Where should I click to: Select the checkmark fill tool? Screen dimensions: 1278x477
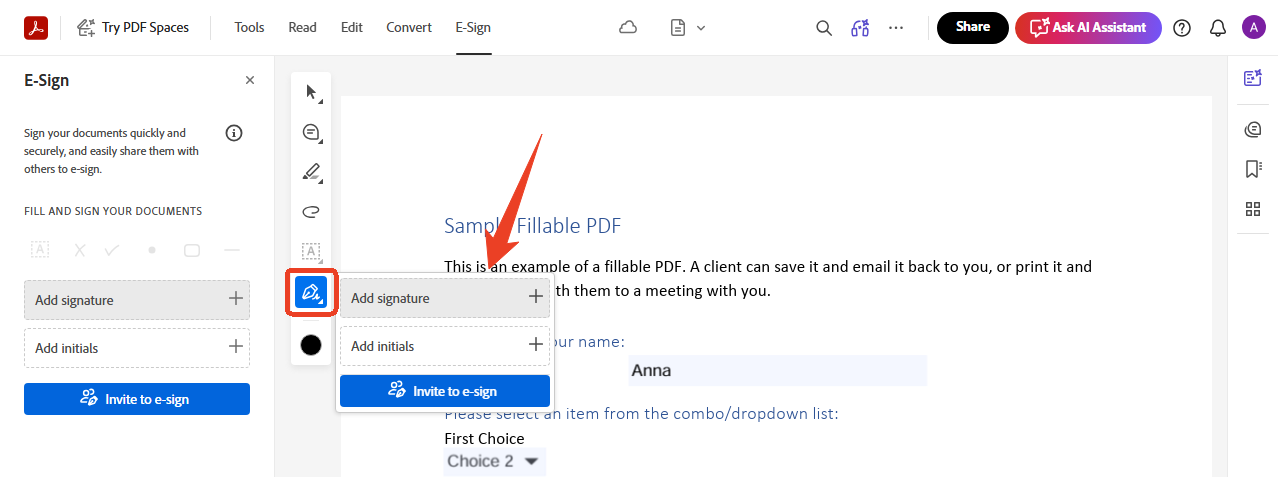click(112, 249)
